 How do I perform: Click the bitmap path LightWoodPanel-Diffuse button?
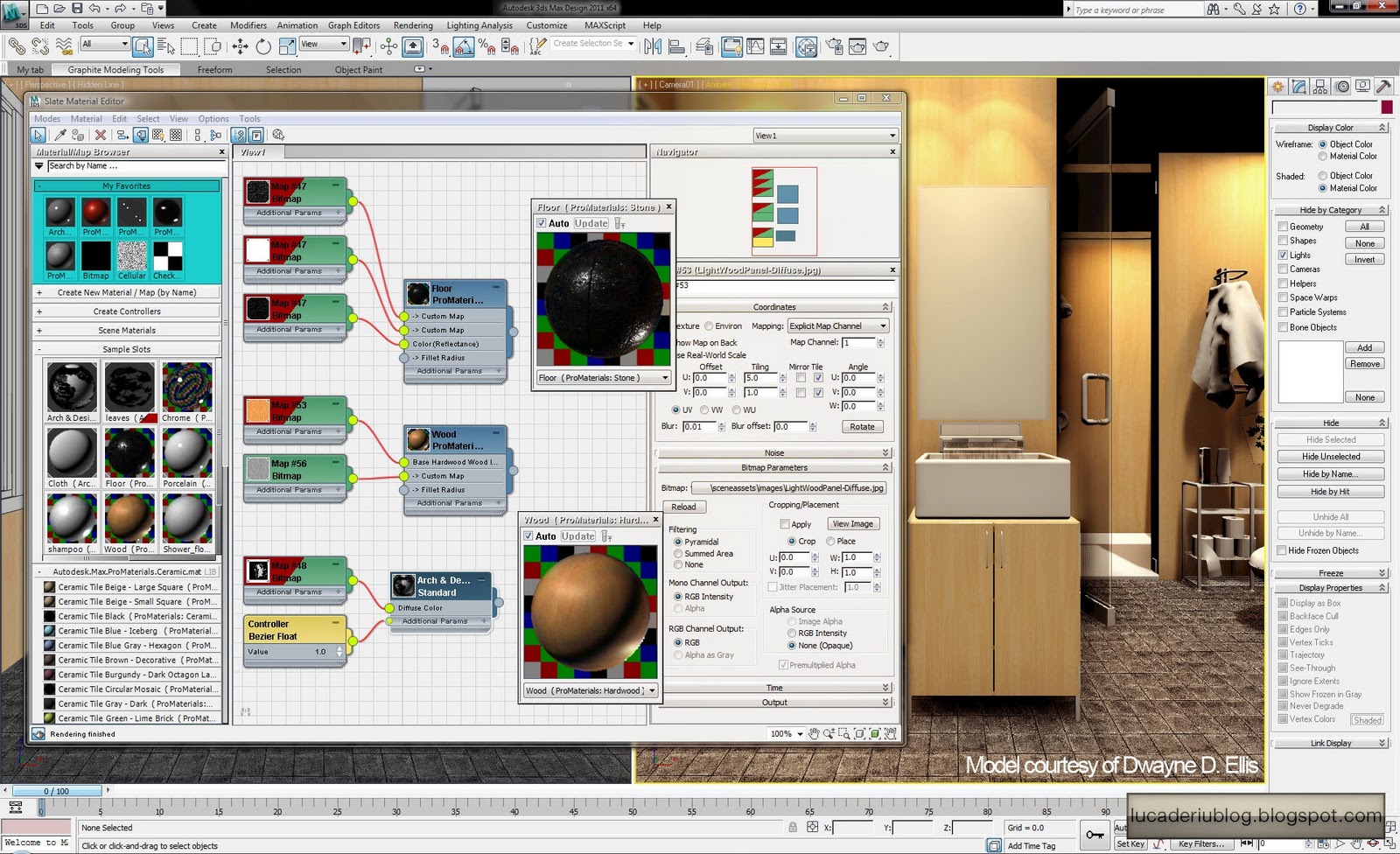788,488
